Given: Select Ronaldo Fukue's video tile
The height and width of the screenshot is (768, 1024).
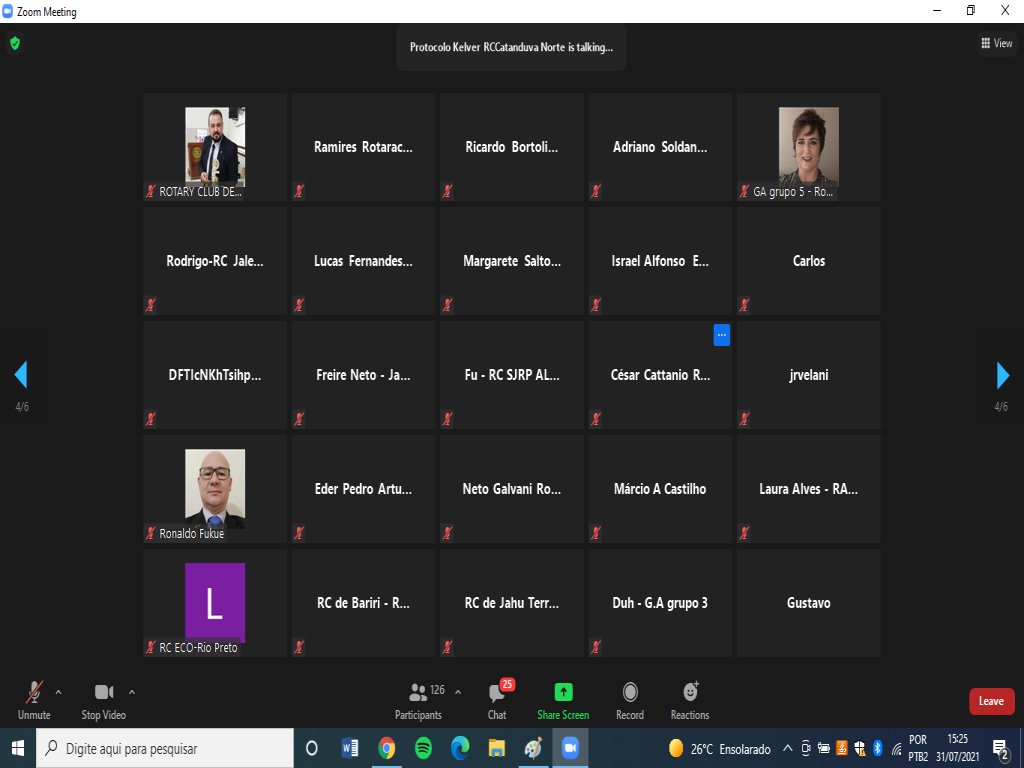Looking at the screenshot, I should coord(215,489).
